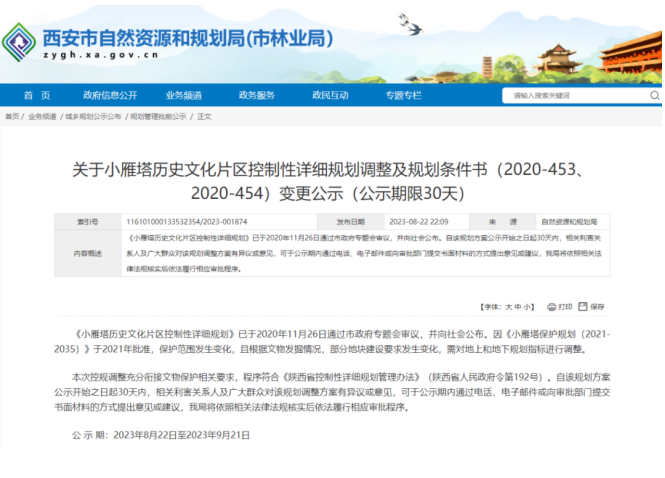Click 首页 breadcrumb link
The height and width of the screenshot is (478, 665).
(13, 116)
